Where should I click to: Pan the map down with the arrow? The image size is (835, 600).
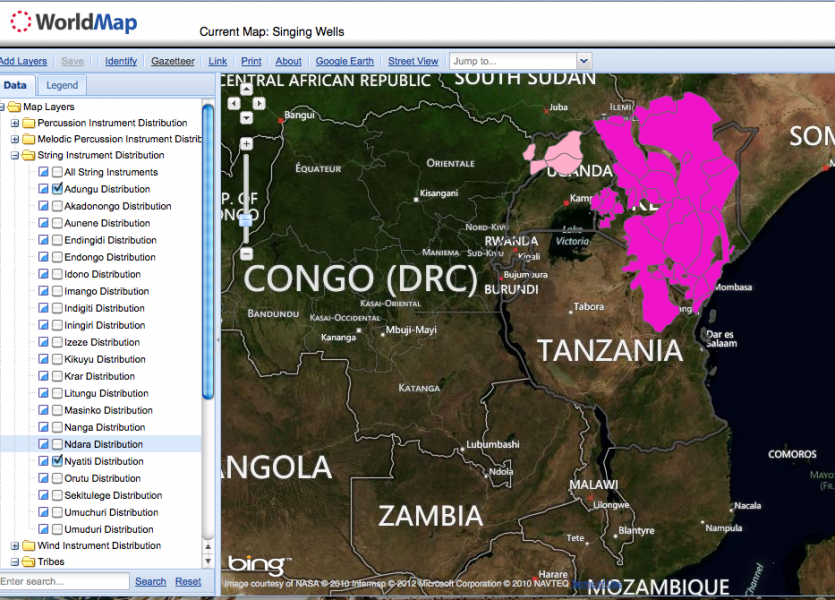[x=246, y=117]
